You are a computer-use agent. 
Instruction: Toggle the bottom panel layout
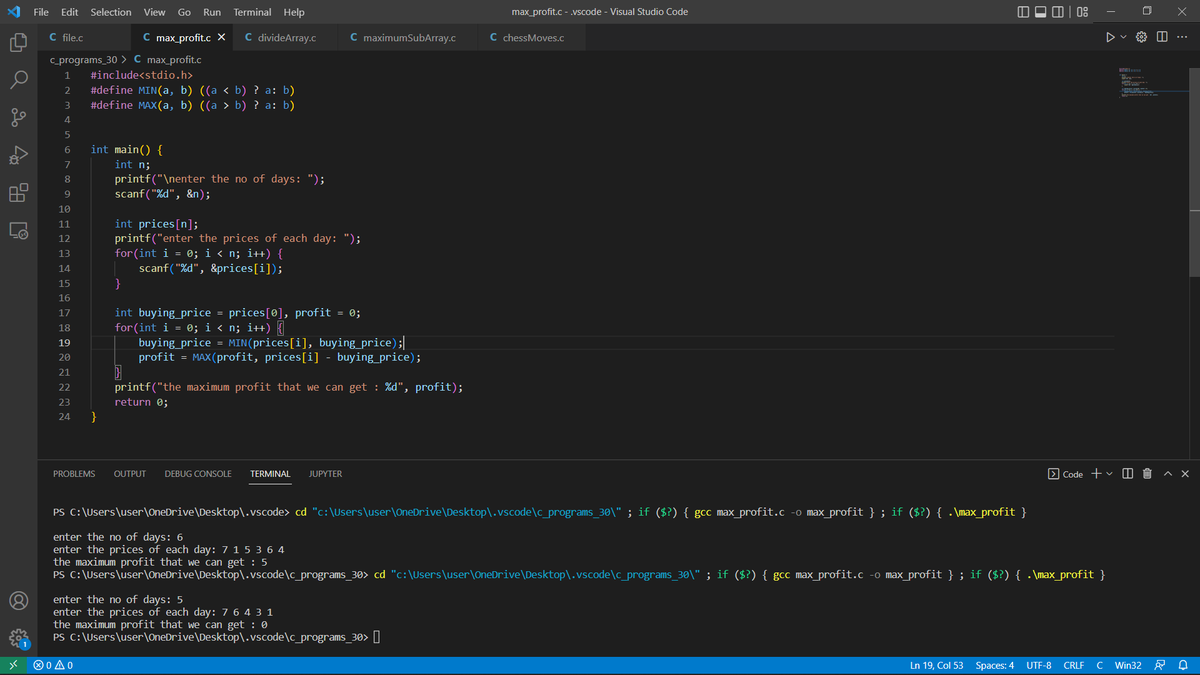[x=1040, y=12]
